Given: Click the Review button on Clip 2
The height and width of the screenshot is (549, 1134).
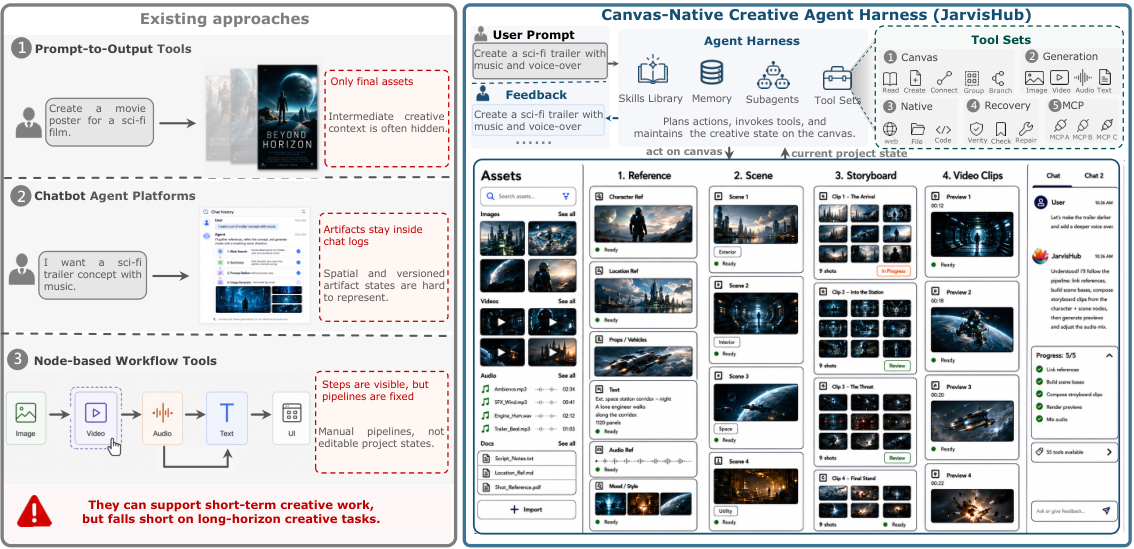Looking at the screenshot, I should point(898,366).
